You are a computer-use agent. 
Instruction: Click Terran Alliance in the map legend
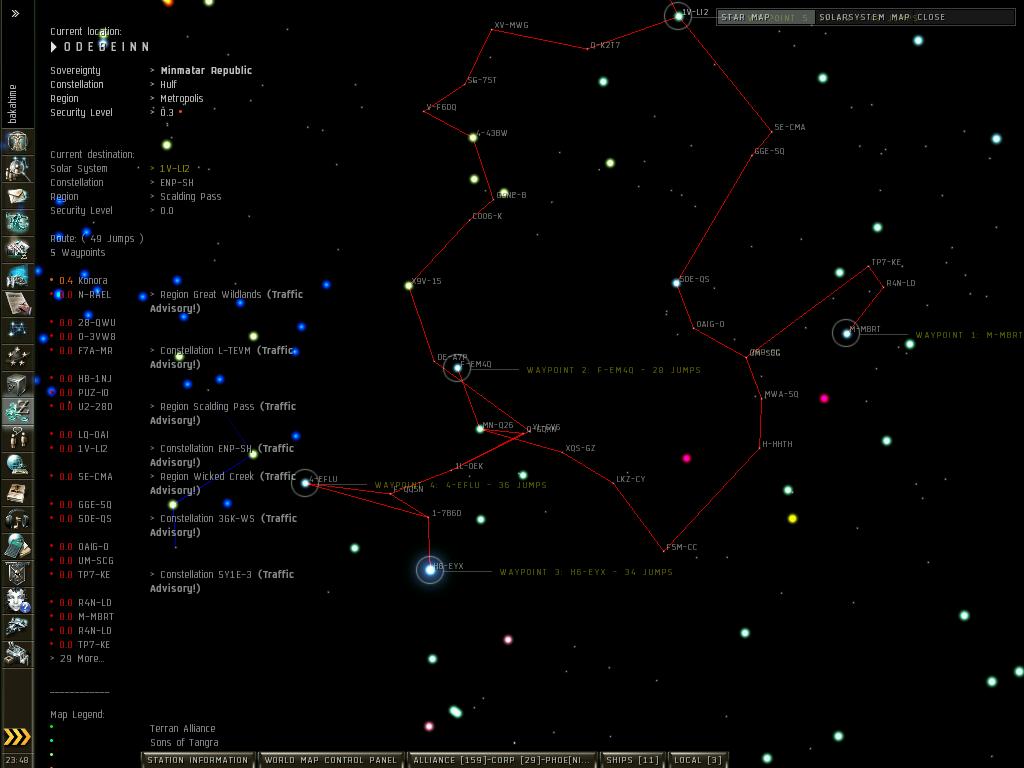[x=182, y=729]
